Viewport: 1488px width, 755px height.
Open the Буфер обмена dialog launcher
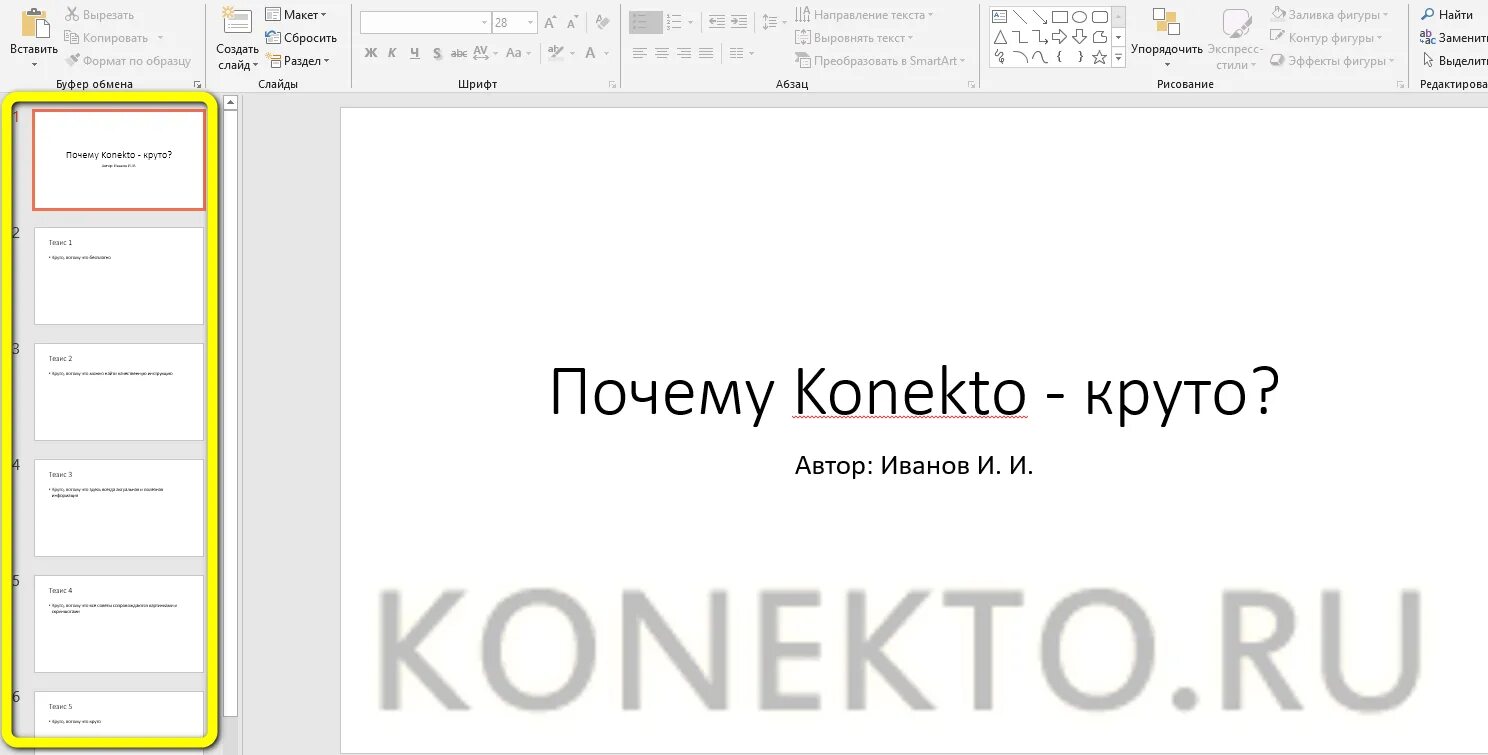(197, 85)
